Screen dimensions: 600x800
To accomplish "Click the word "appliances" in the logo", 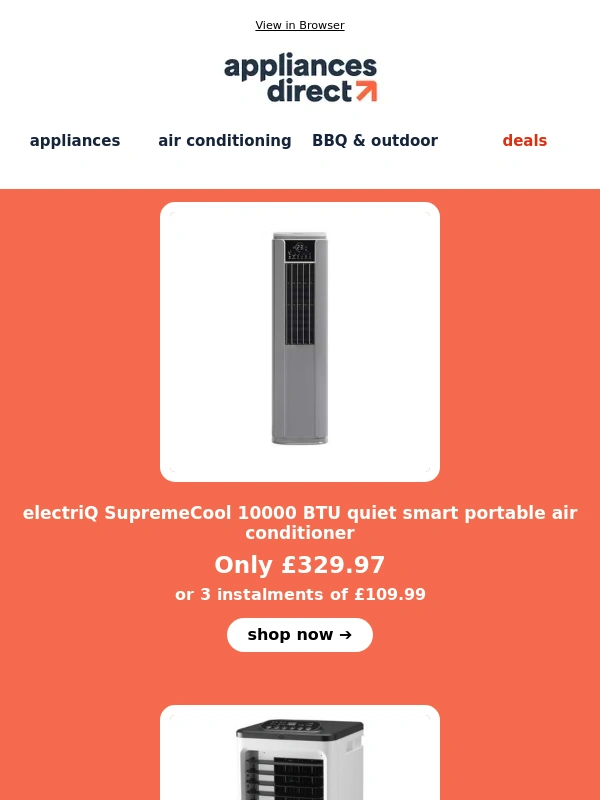I will click(300, 67).
